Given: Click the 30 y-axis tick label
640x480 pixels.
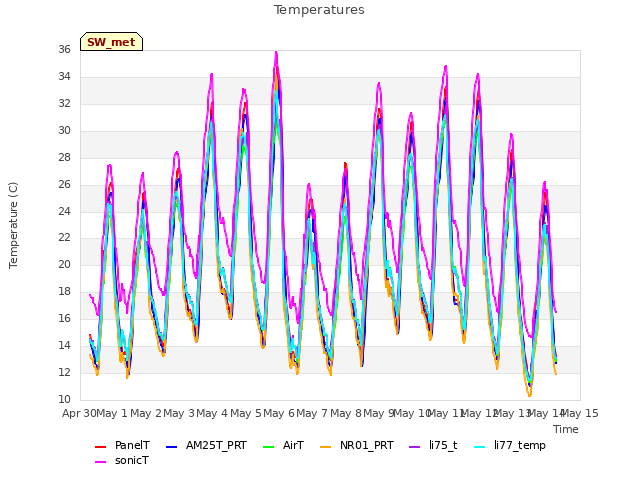Looking at the screenshot, I should [x=64, y=130].
